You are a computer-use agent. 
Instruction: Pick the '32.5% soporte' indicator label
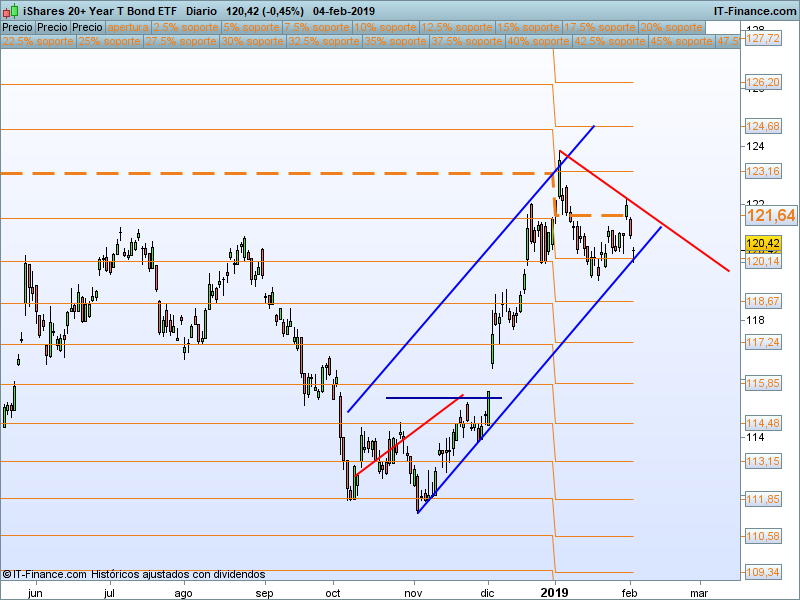click(x=324, y=41)
